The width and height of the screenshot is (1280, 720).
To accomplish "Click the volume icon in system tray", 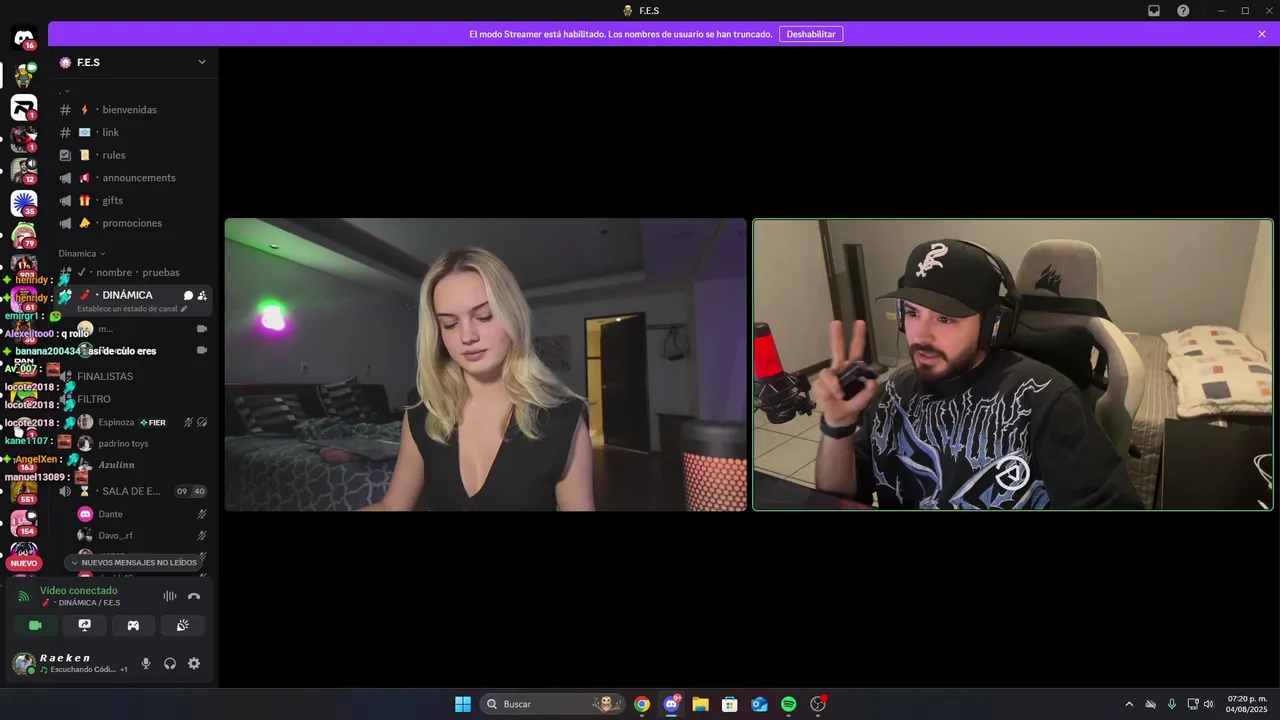I will tap(1208, 704).
